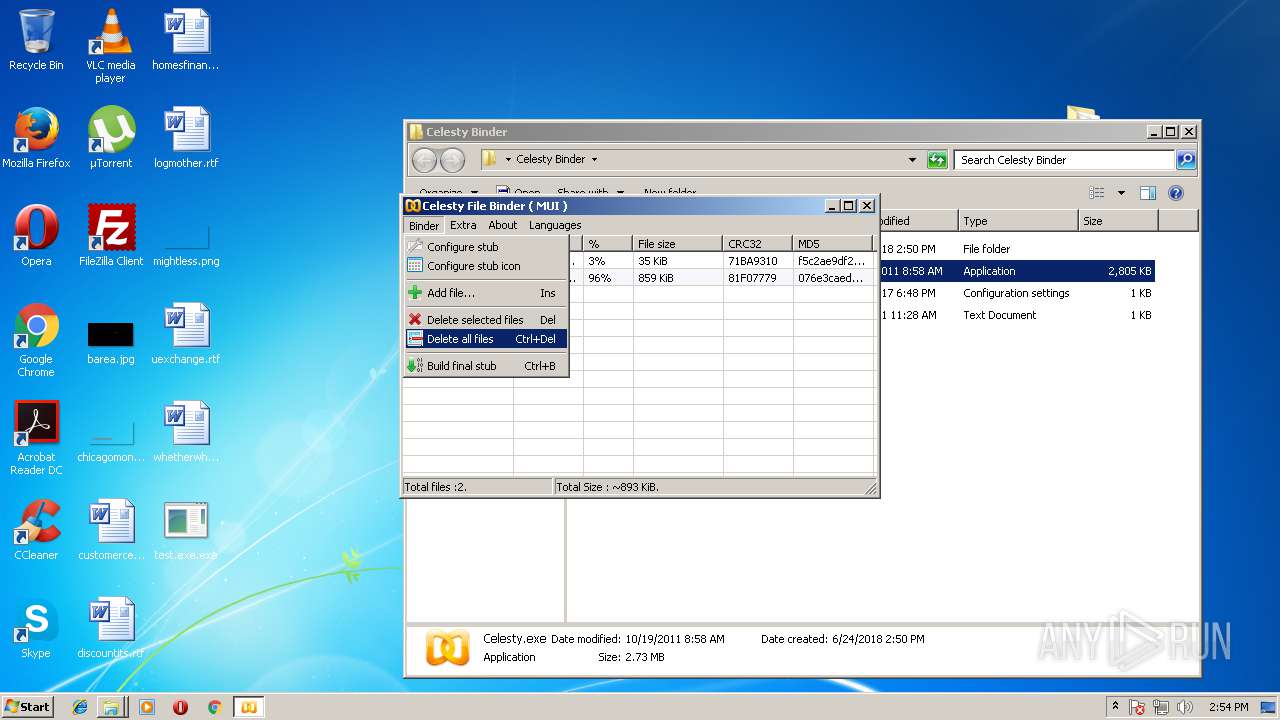Screen dimensions: 1280x720
Task: Click Explorer forward navigation arrow
Action: click(452, 160)
